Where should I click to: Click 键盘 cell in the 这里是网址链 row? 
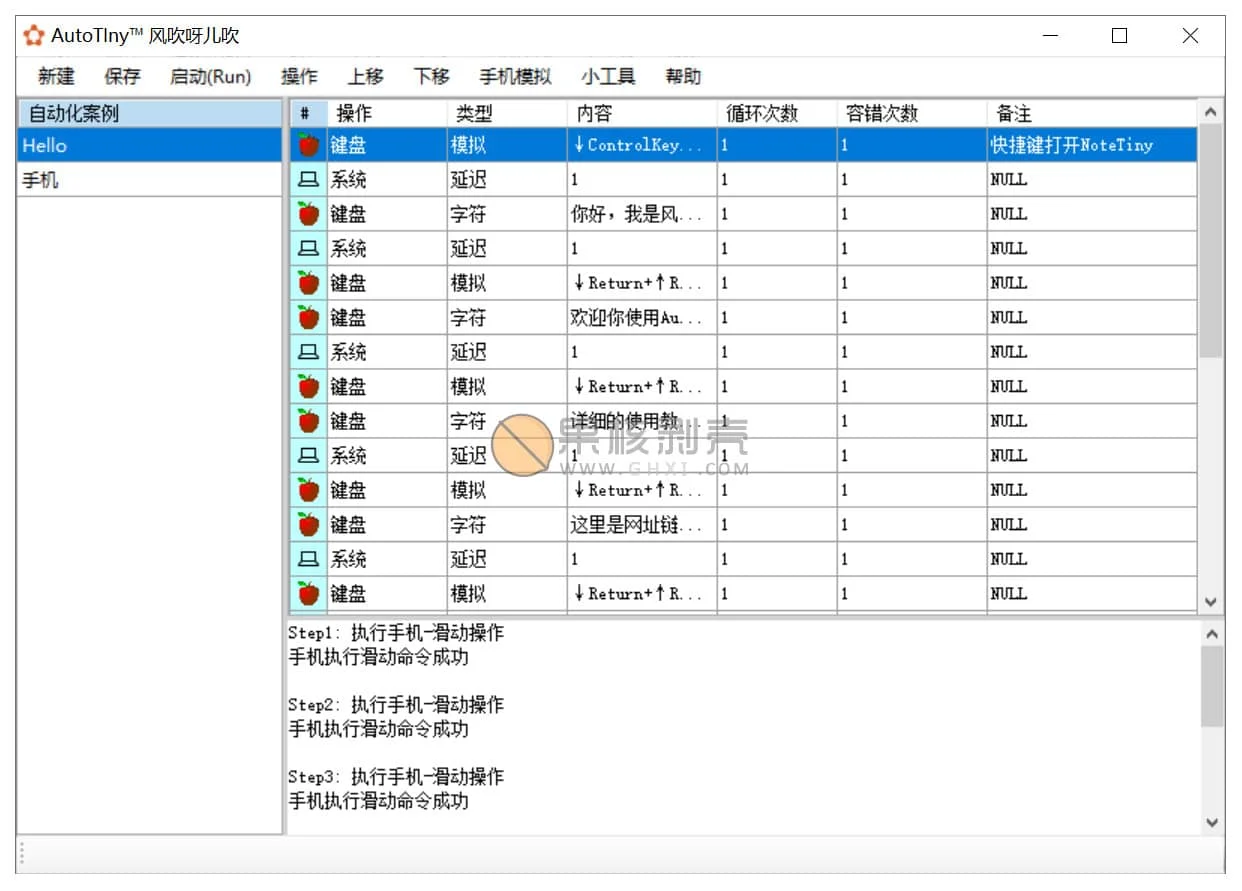point(387,525)
